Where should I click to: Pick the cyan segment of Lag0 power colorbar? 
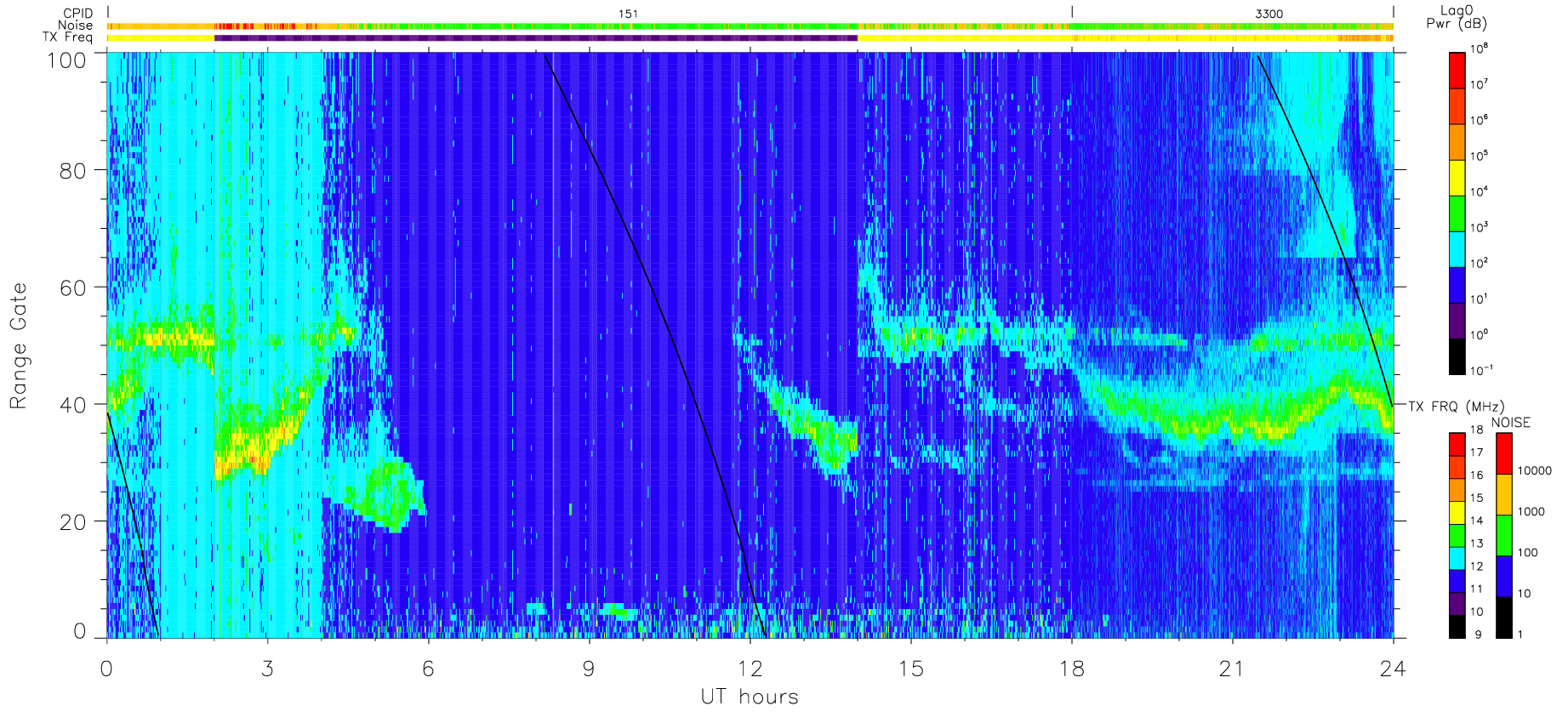tap(1457, 249)
